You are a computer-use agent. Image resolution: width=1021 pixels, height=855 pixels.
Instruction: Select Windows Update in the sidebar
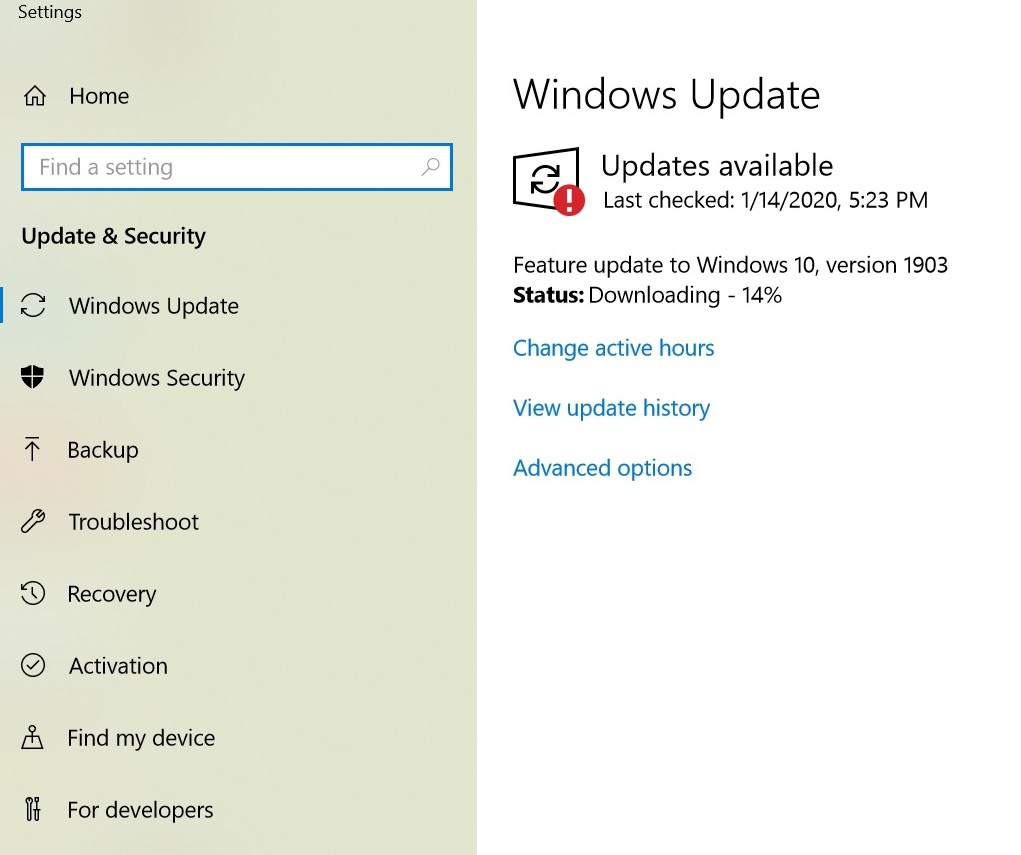154,305
